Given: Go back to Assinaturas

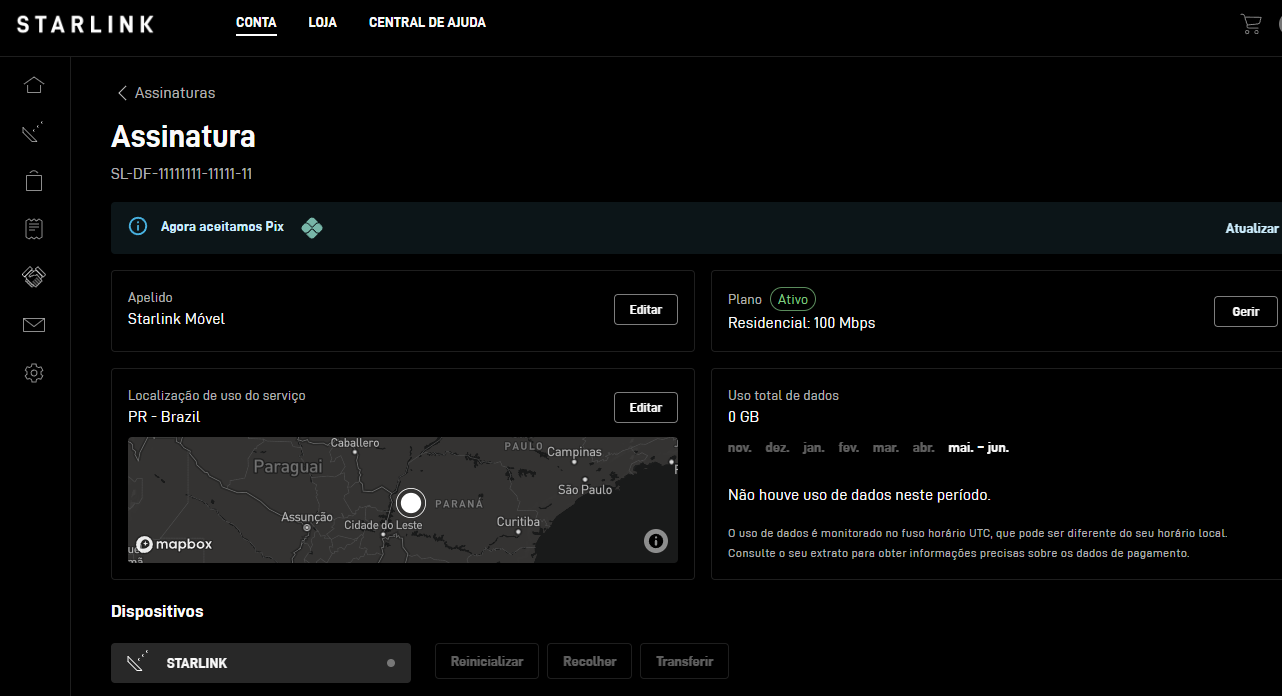Looking at the screenshot, I should point(175,93).
